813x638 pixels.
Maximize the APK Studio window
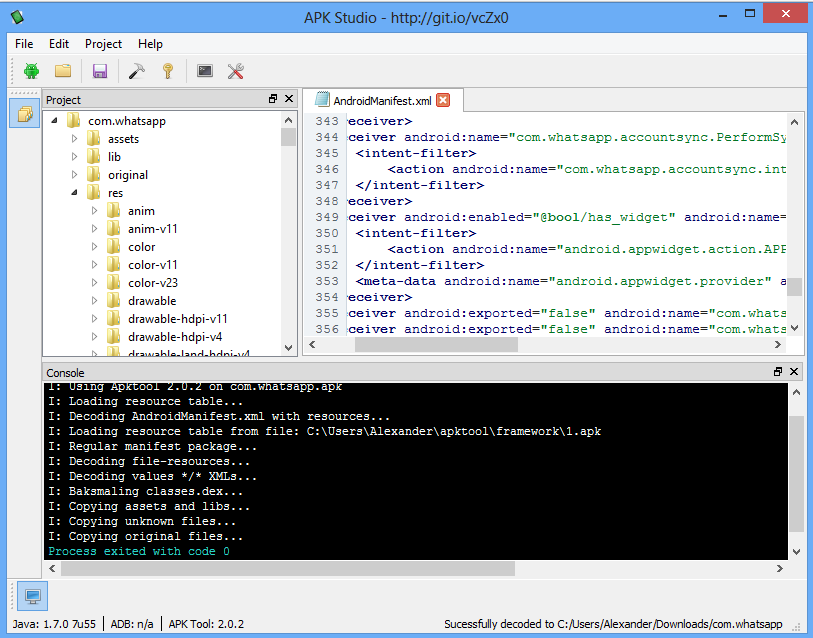pos(750,14)
